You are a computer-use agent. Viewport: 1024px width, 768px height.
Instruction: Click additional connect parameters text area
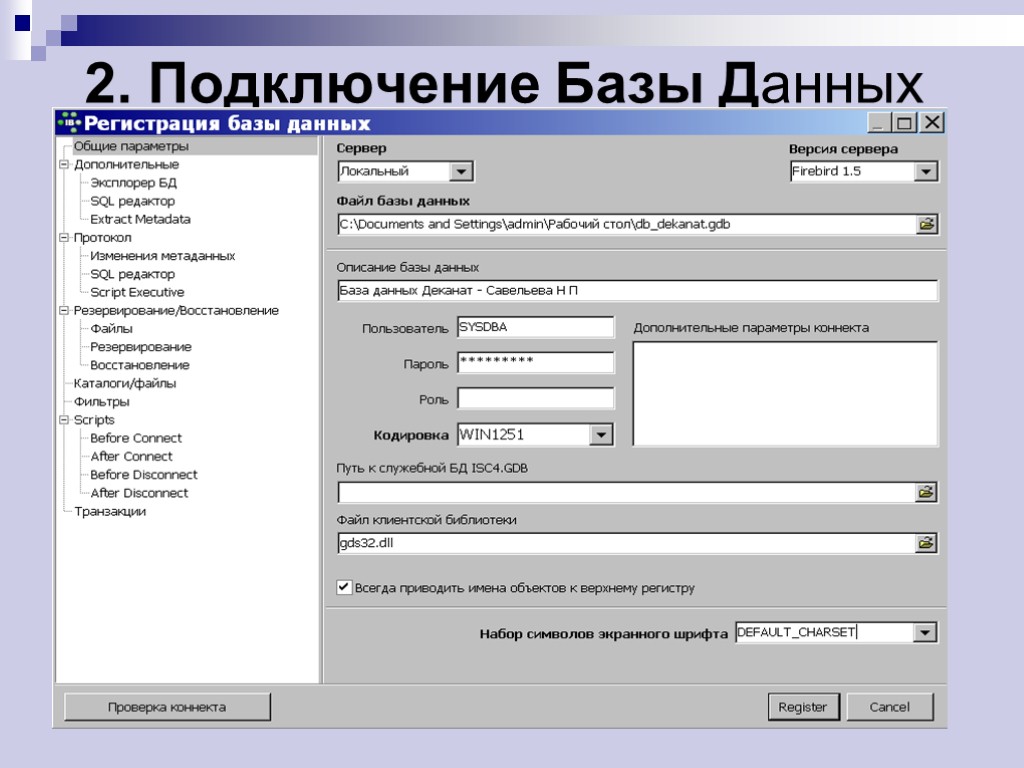(785, 394)
